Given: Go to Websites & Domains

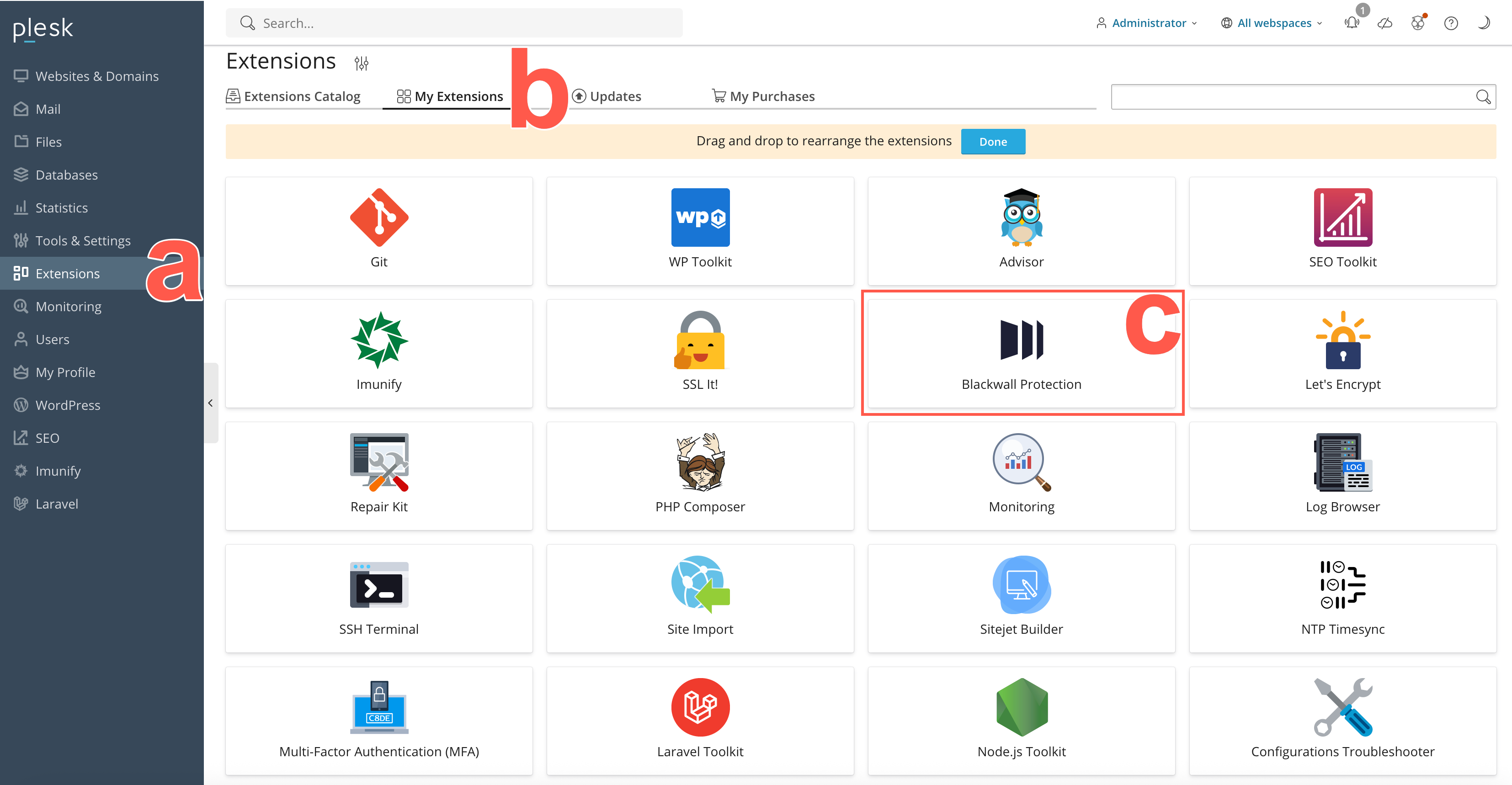Looking at the screenshot, I should click(x=97, y=76).
